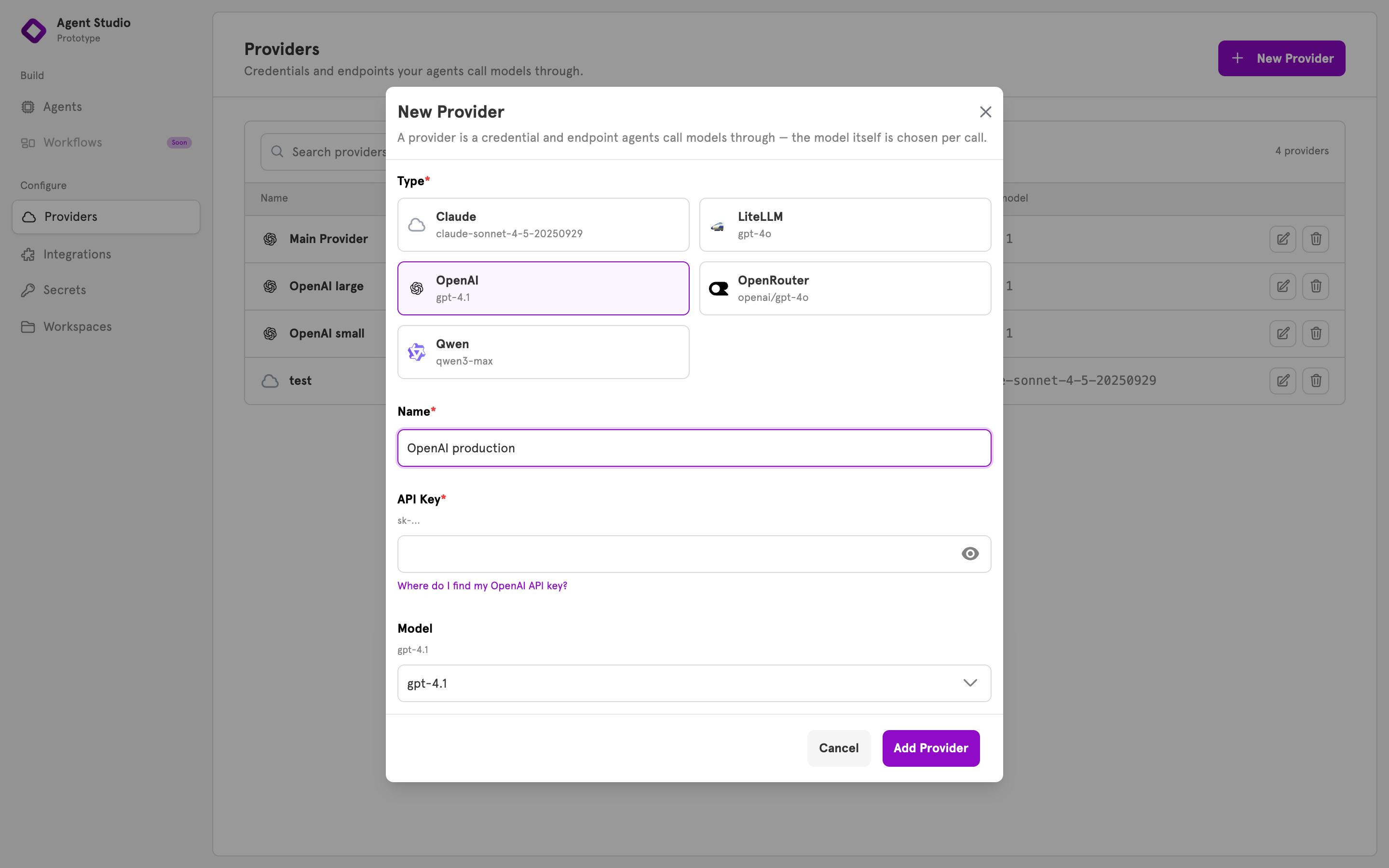Click the Soon badge next to Workflows
Viewport: 1389px width, 868px height.
[x=179, y=142]
